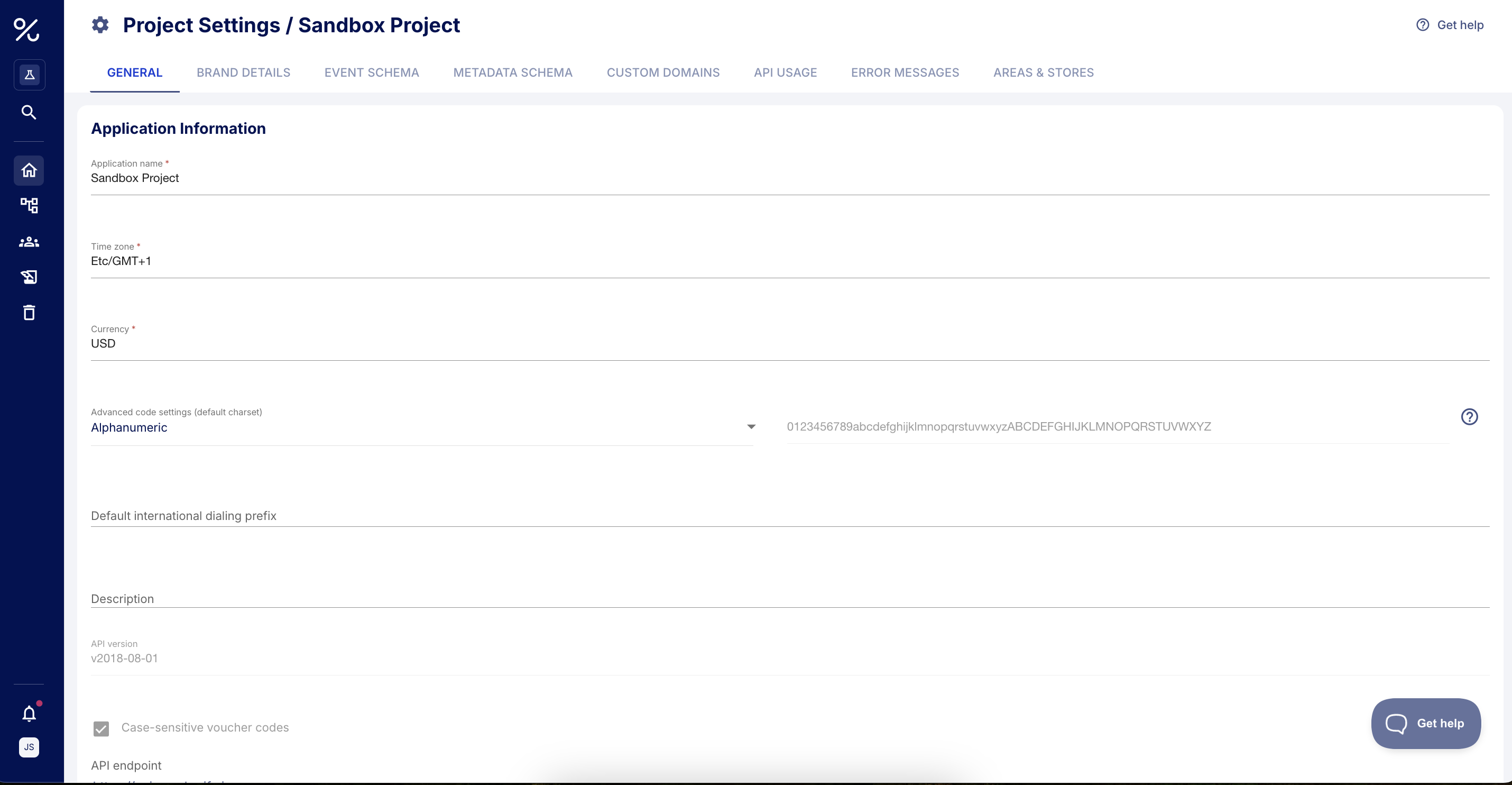
Task: Select the campaigns flowchart icon
Action: (29, 205)
